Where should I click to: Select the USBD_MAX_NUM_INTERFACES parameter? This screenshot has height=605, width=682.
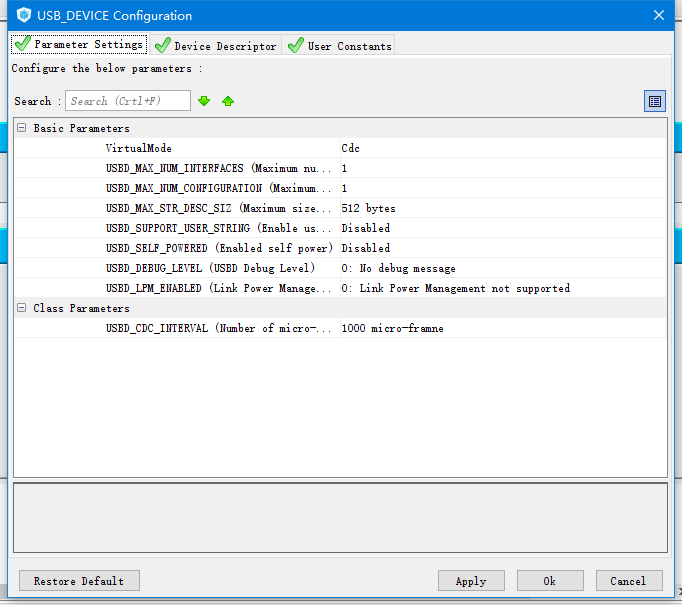[x=218, y=168]
